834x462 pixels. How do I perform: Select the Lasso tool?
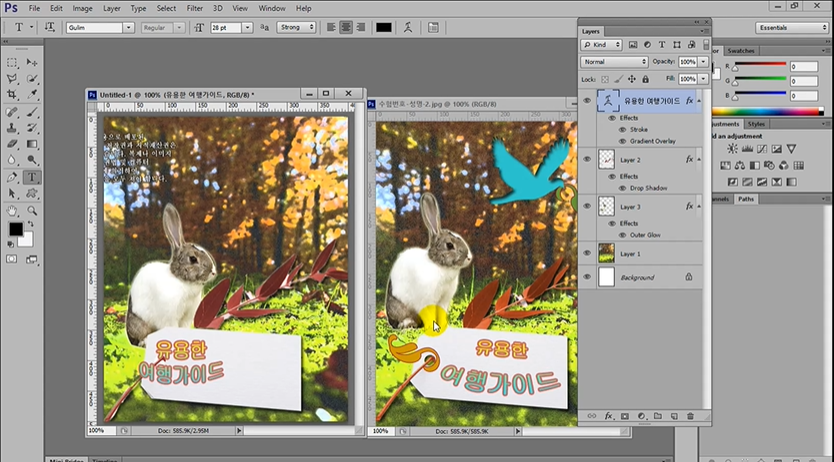pos(12,79)
